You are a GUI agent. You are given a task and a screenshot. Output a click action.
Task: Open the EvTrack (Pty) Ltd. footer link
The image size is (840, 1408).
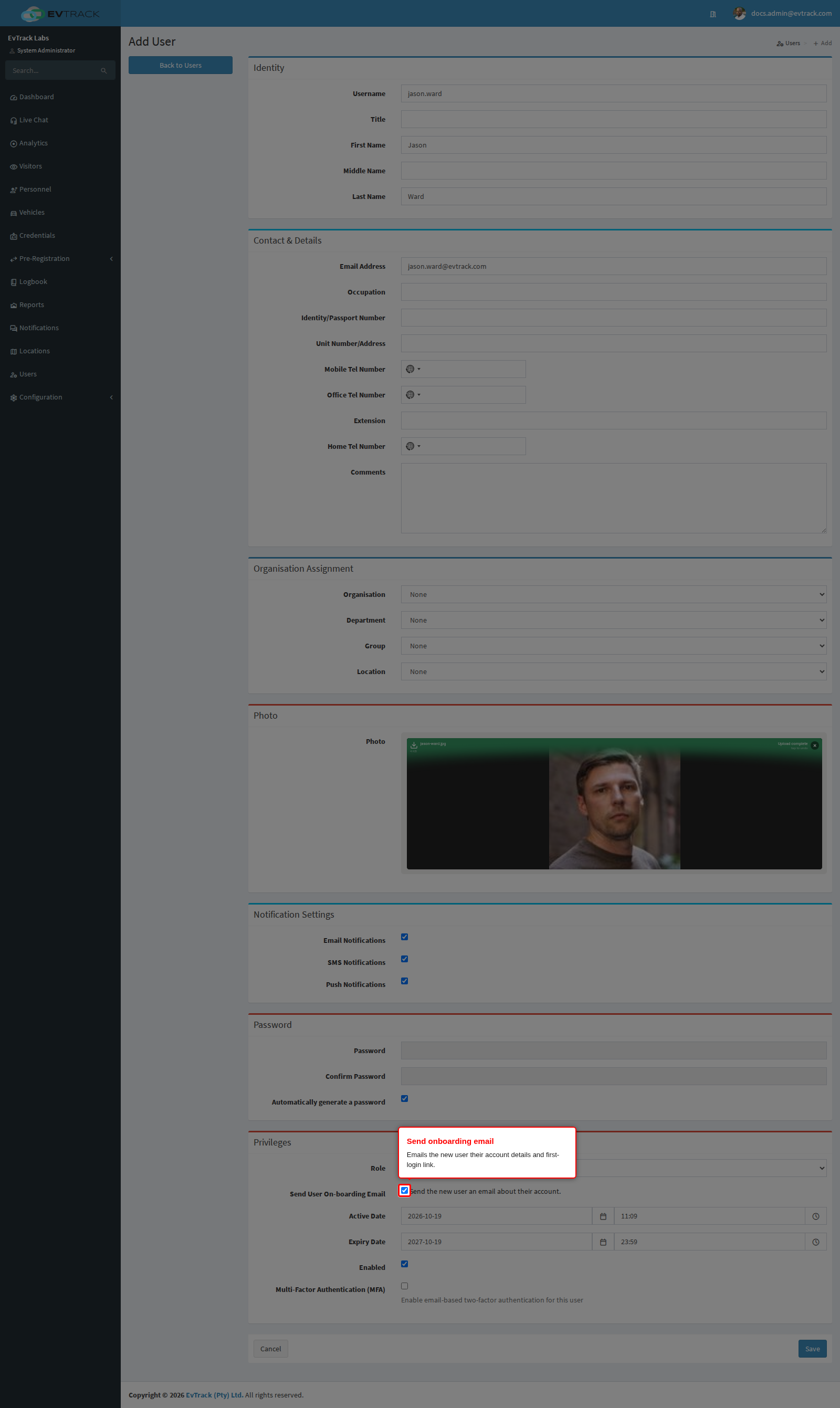click(x=215, y=1395)
